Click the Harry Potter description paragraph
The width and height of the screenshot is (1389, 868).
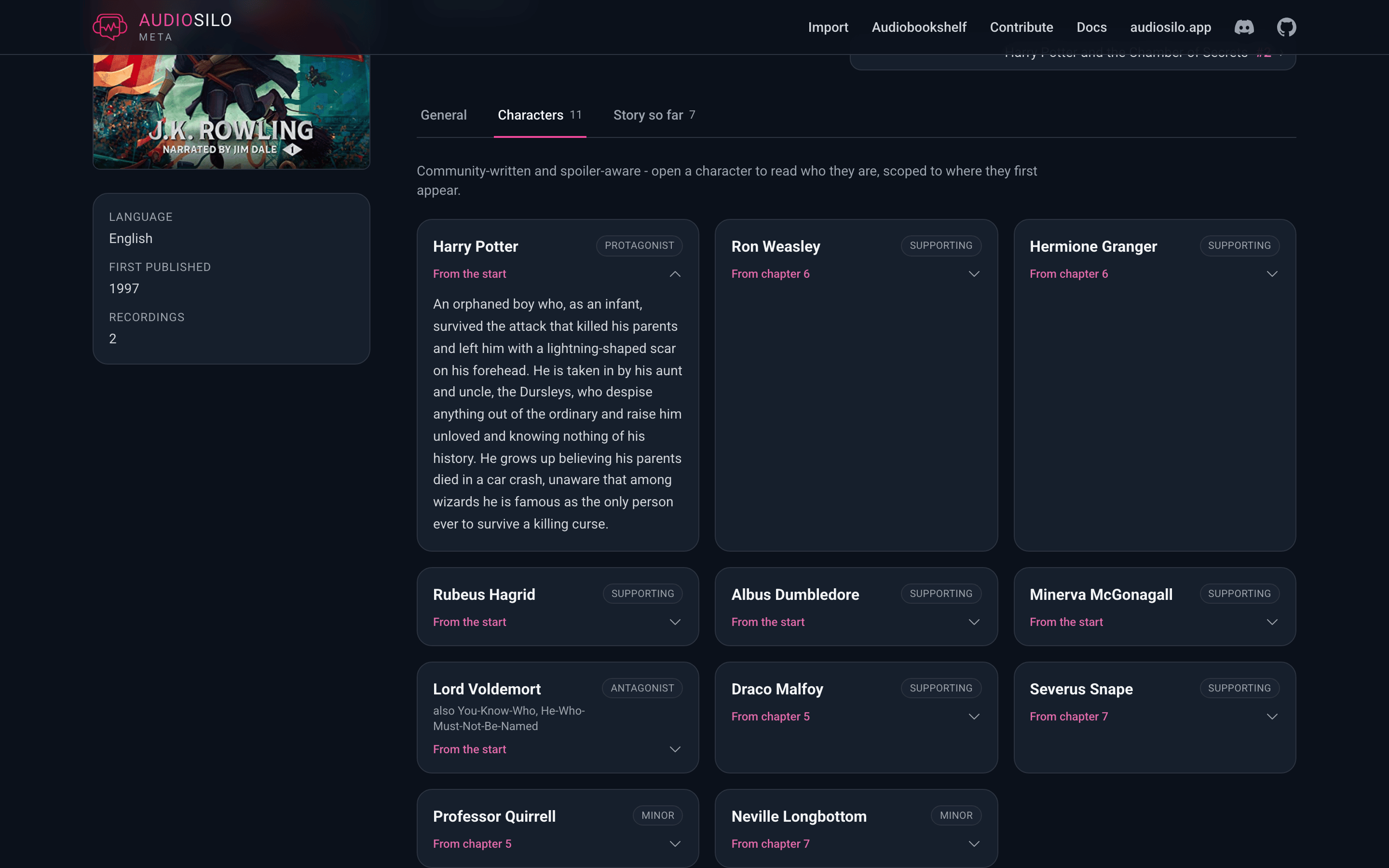click(558, 414)
